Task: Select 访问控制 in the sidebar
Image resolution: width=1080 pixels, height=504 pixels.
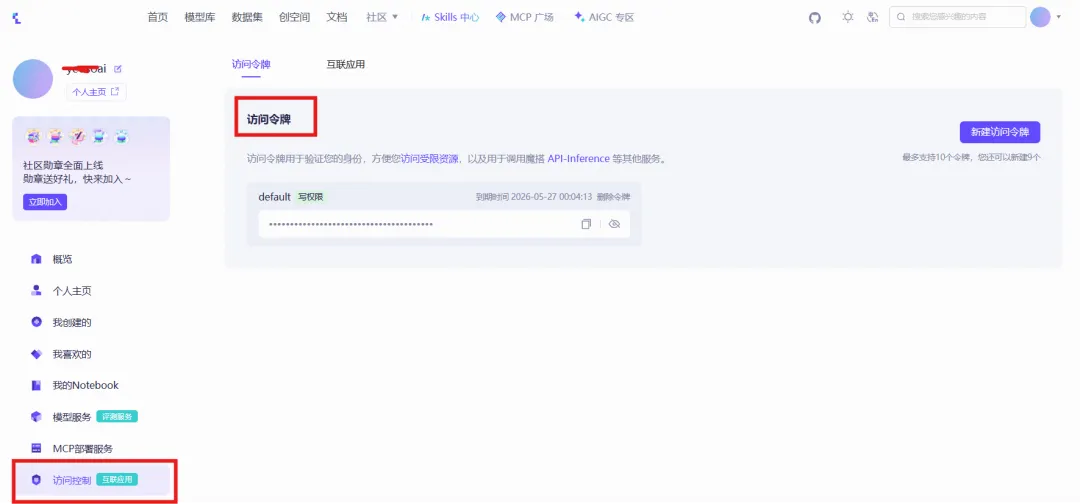Action: pos(72,480)
